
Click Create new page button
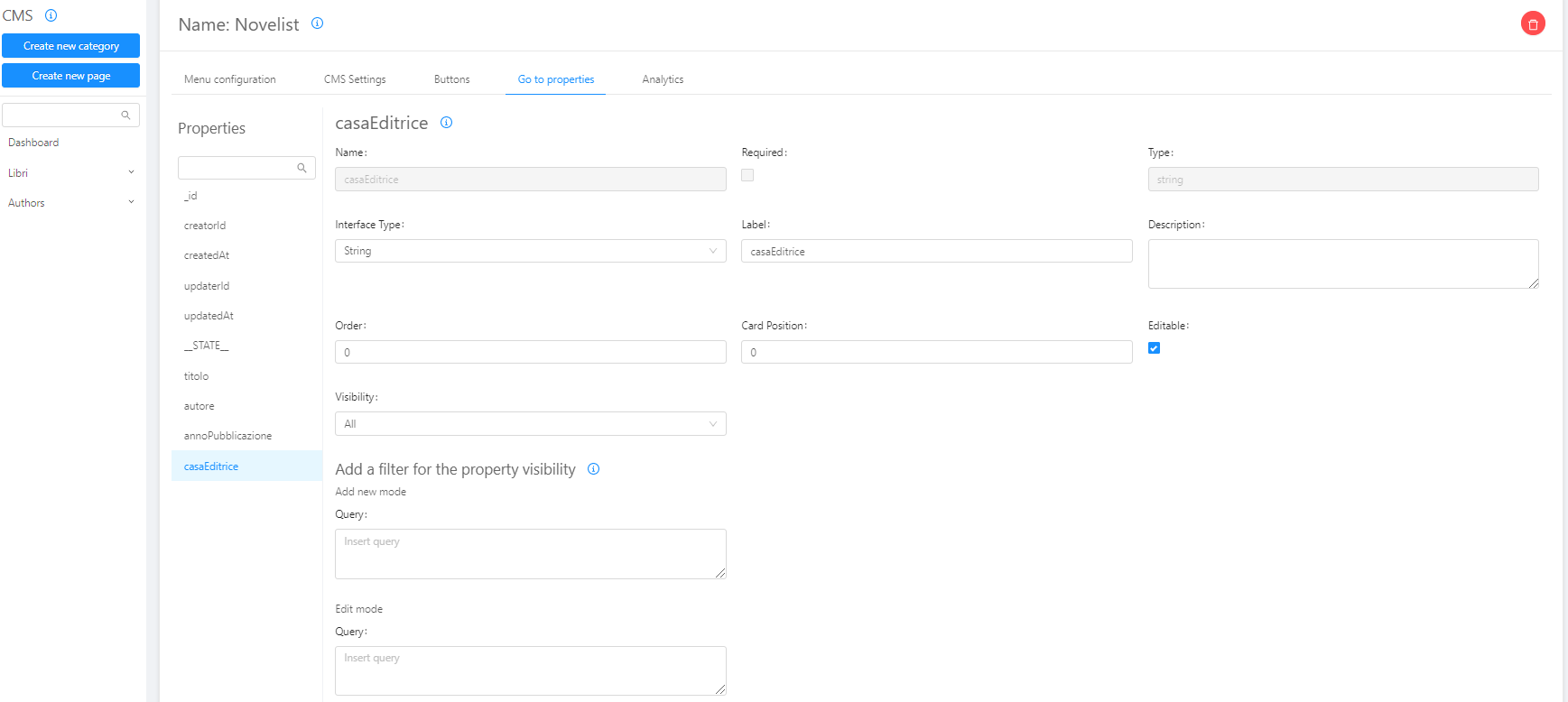click(70, 76)
